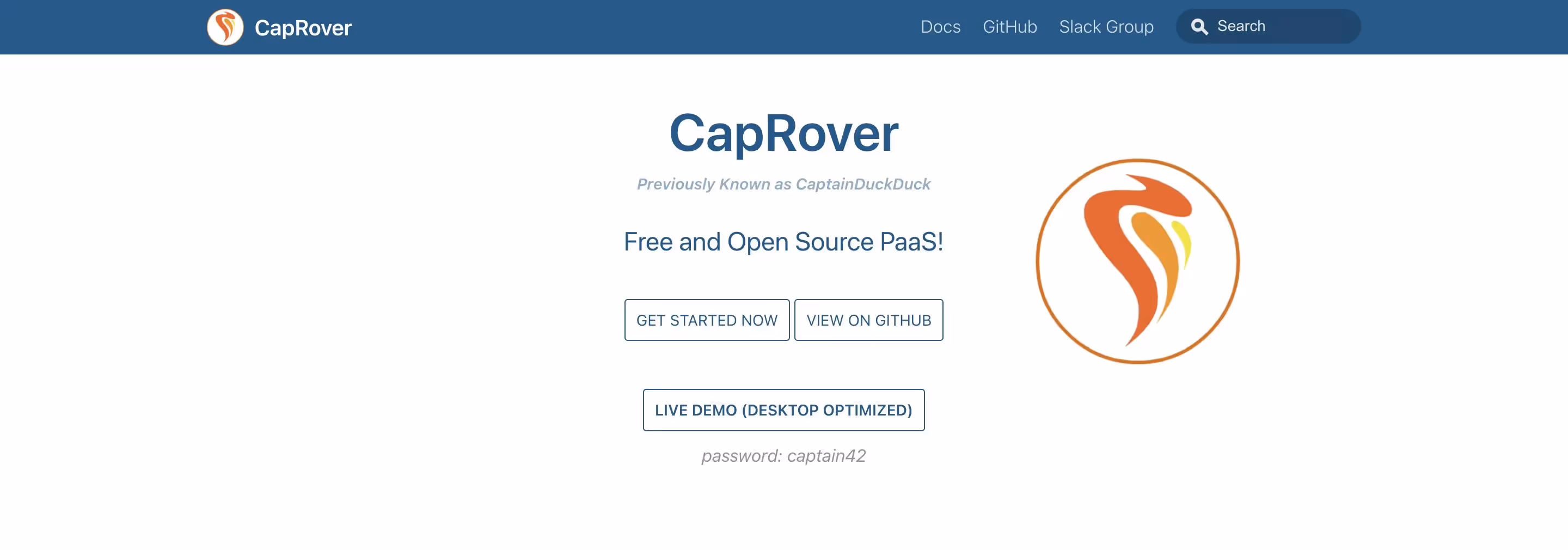The width and height of the screenshot is (1568, 550).
Task: Click the CapRover site title in navbar
Action: [x=303, y=28]
